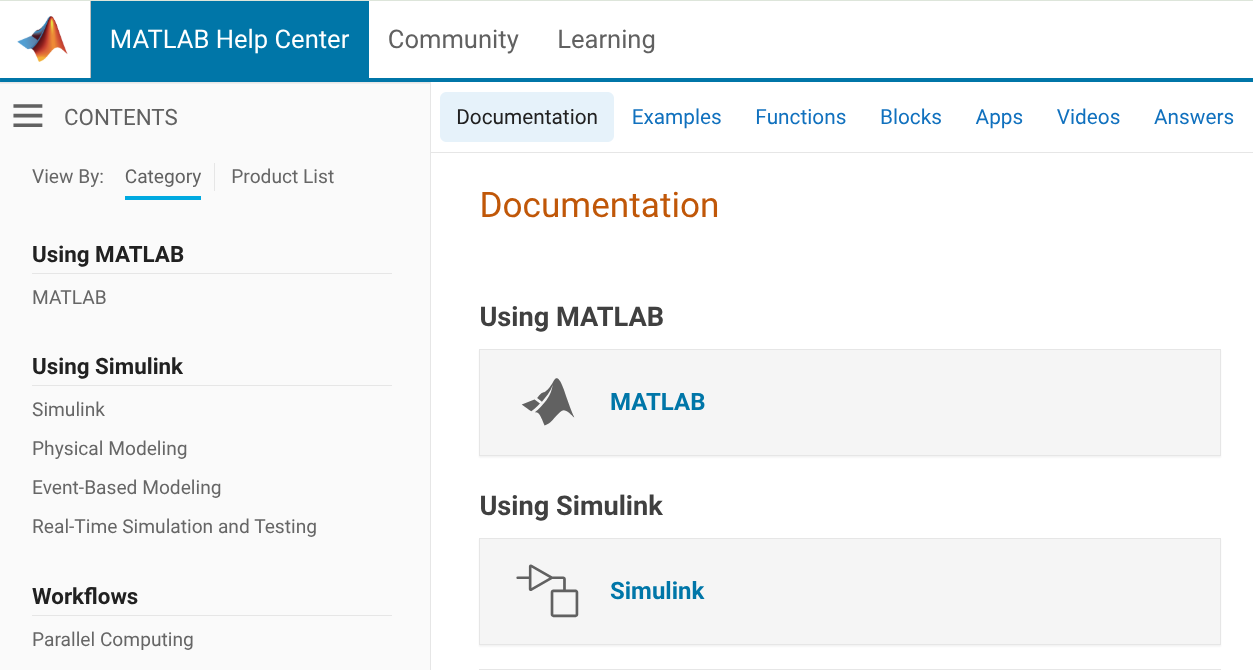This screenshot has height=670, width=1253.
Task: Open the Blocks tab
Action: click(x=910, y=117)
